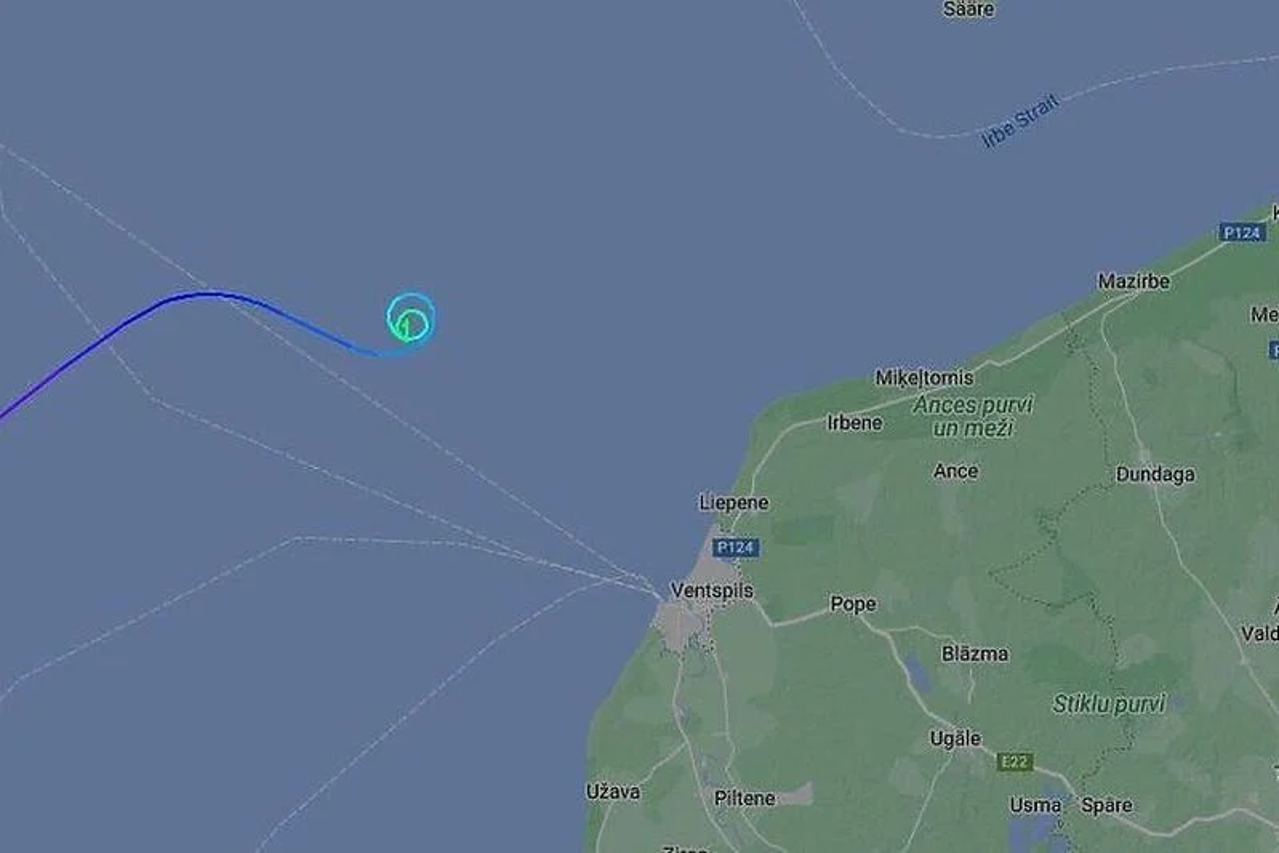Select the Ugāle town label
The width and height of the screenshot is (1279, 853).
955,738
